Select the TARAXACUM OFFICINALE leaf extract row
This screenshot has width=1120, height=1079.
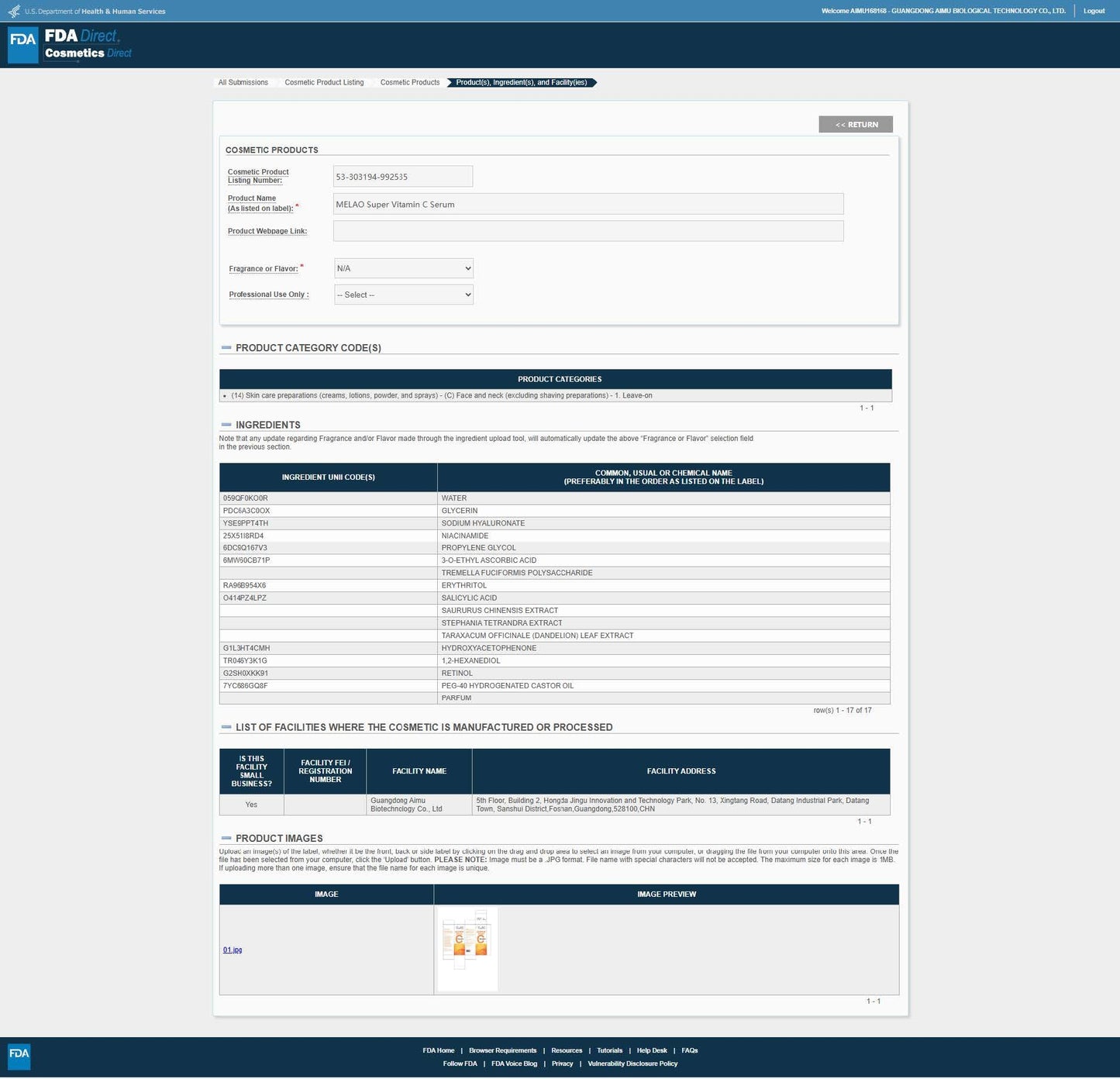point(554,636)
